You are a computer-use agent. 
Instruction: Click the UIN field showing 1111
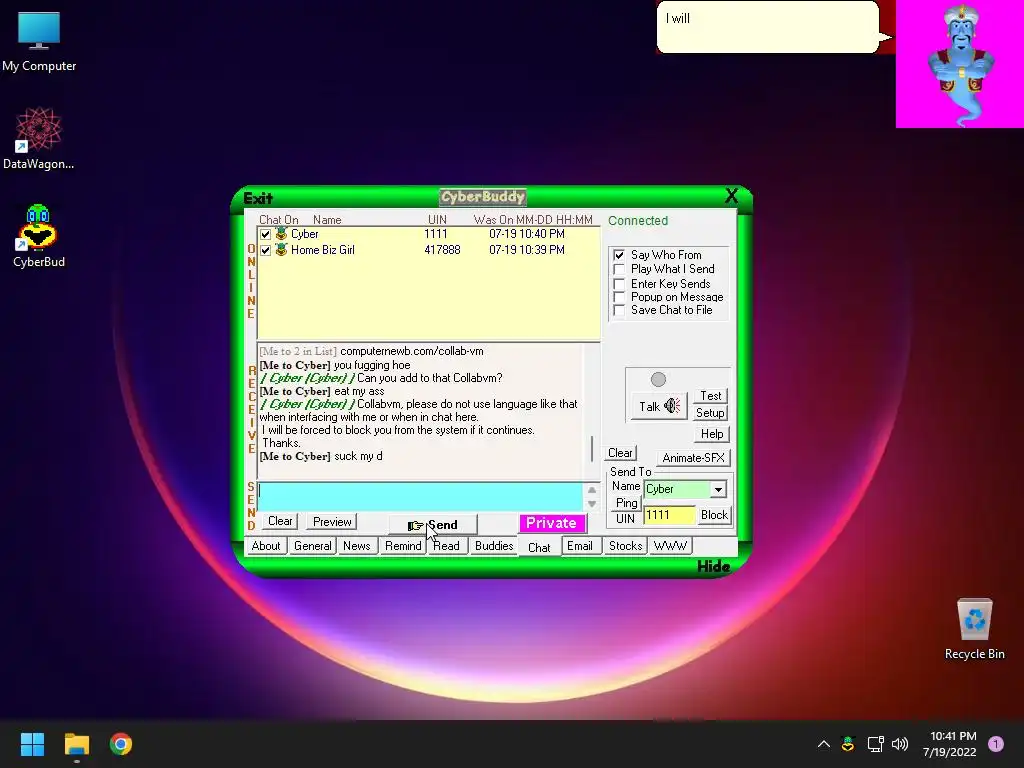[x=669, y=515]
